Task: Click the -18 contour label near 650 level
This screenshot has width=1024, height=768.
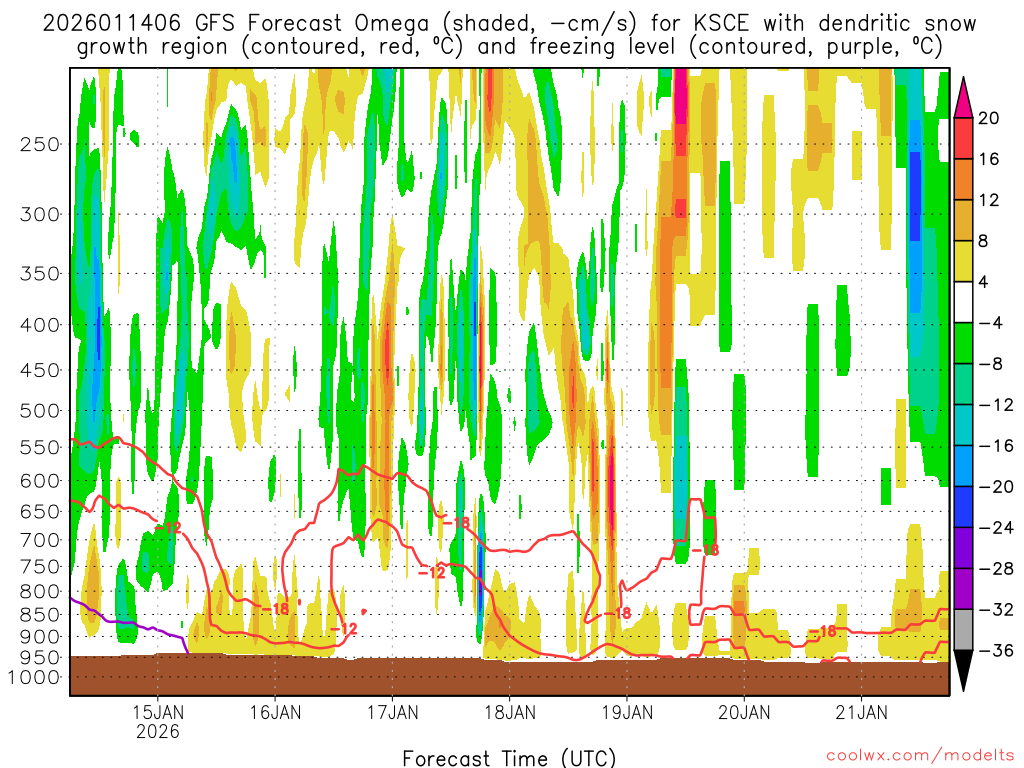Action: click(x=456, y=522)
